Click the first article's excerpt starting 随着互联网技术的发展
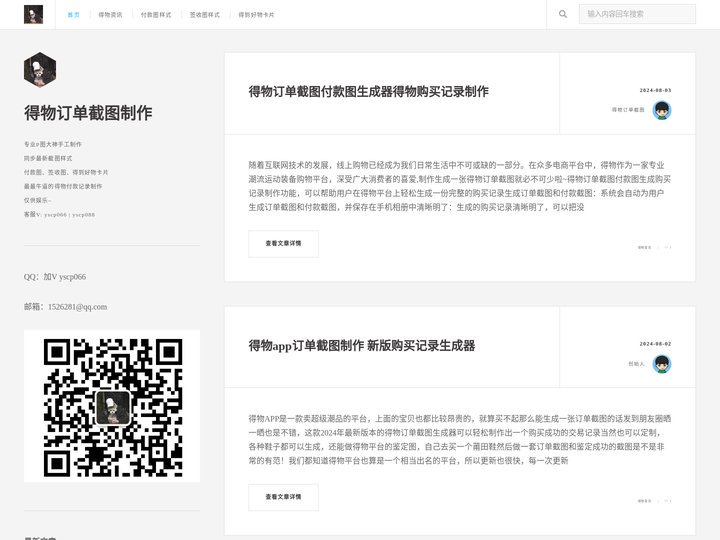 (460, 186)
